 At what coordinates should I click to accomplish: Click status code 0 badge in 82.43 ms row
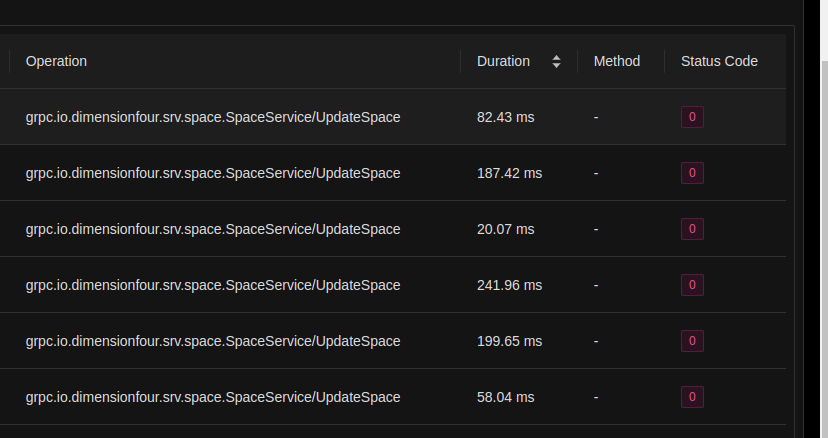pyautogui.click(x=692, y=117)
